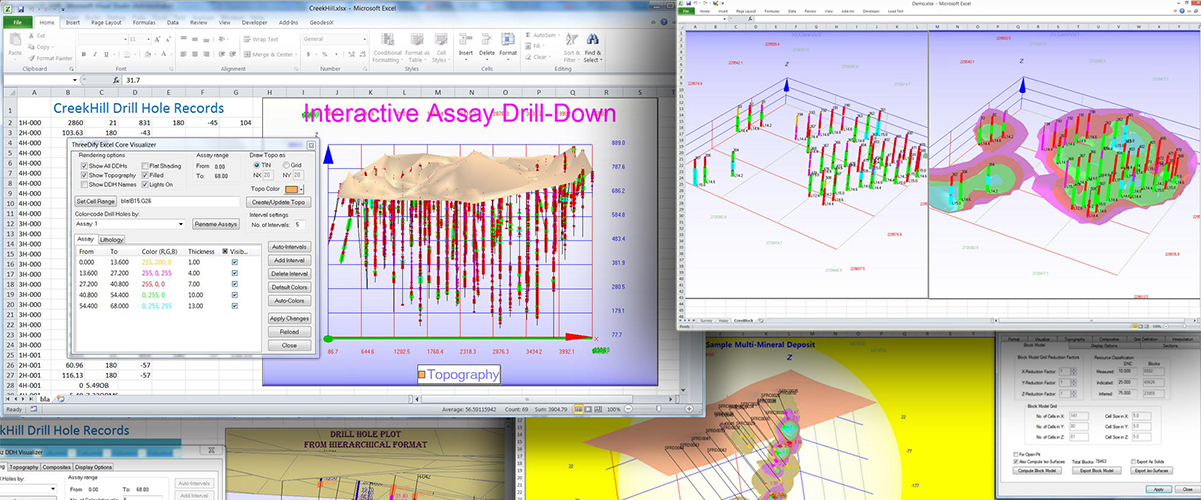Click the Wrap Text icon

(247, 39)
